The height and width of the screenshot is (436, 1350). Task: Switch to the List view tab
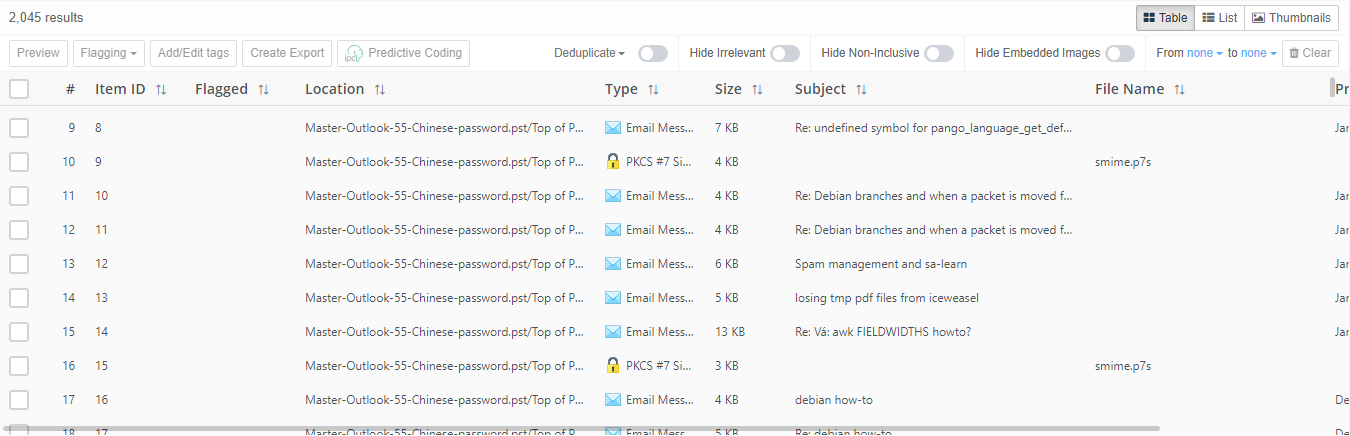tap(1219, 18)
